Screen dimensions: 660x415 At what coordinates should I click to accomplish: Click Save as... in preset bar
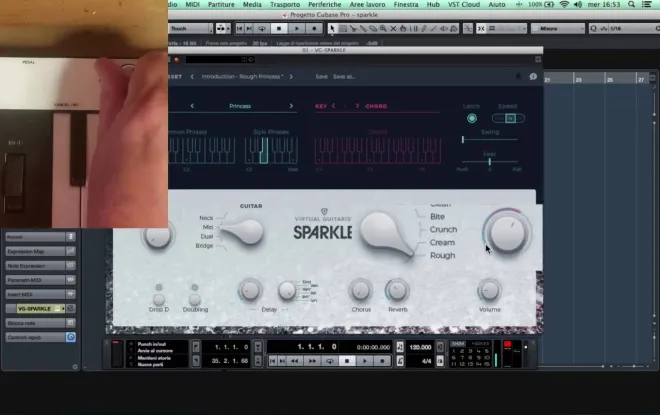click(x=345, y=76)
